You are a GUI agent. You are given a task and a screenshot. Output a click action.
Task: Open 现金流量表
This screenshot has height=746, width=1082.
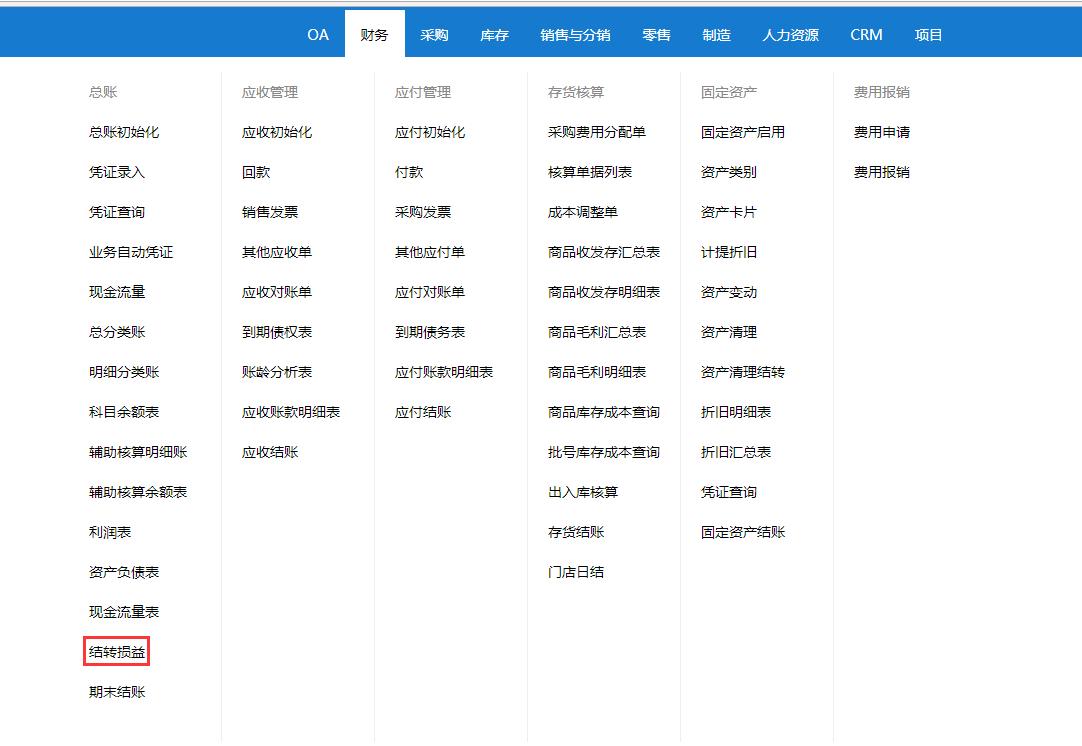[124, 612]
